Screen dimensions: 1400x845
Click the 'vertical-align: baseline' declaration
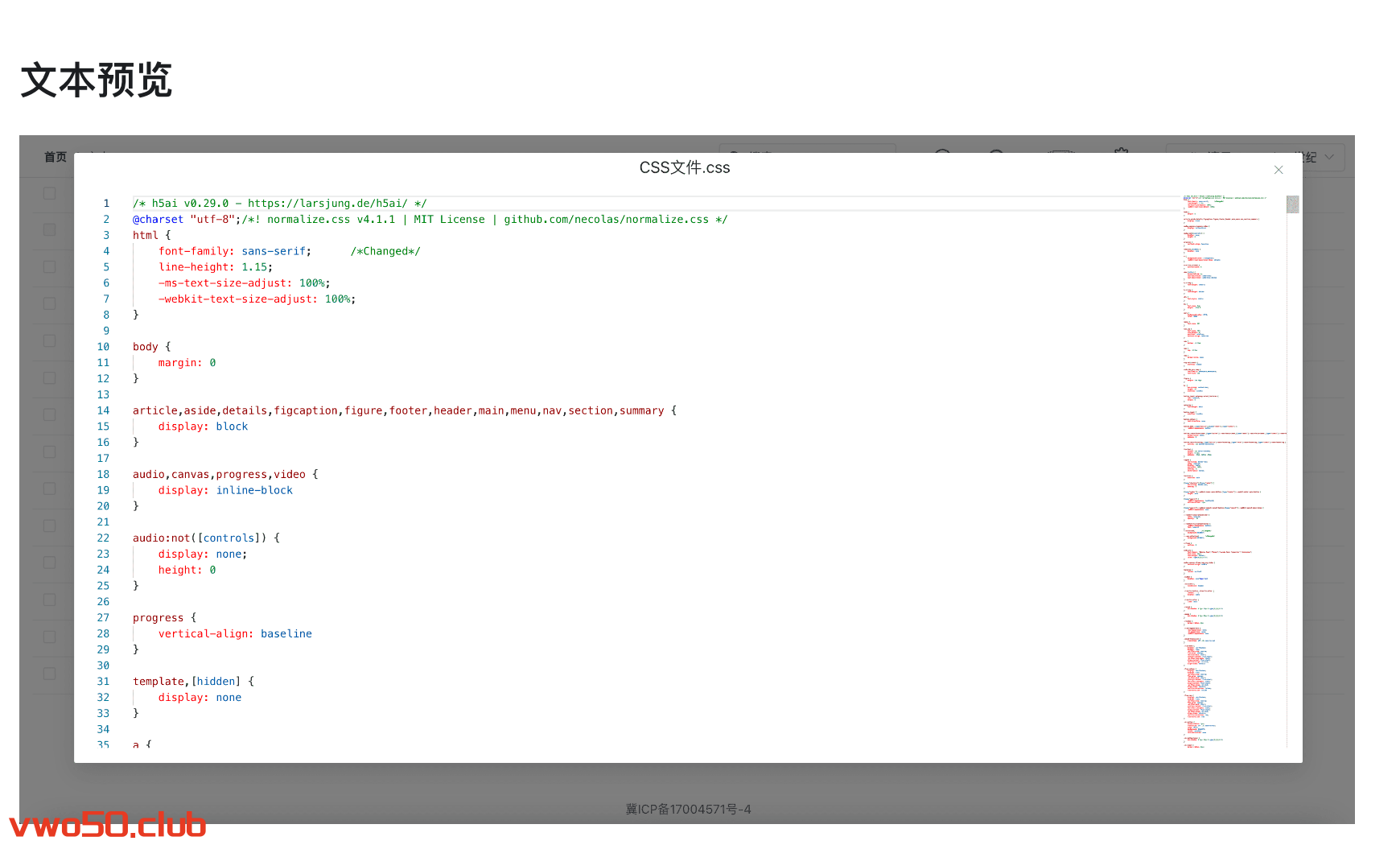(235, 634)
